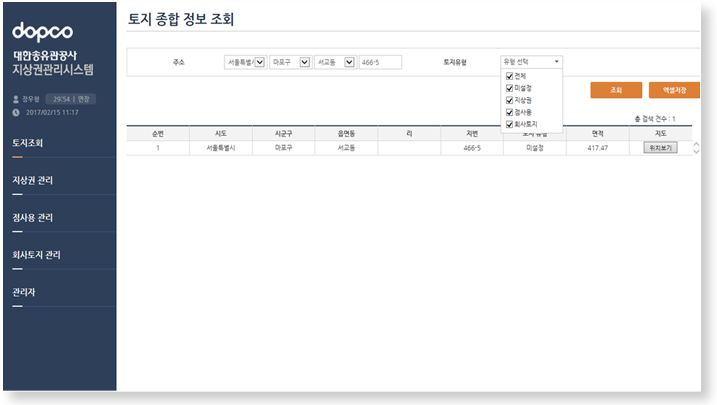
Task: Click the 리 column header
Action: (409, 133)
